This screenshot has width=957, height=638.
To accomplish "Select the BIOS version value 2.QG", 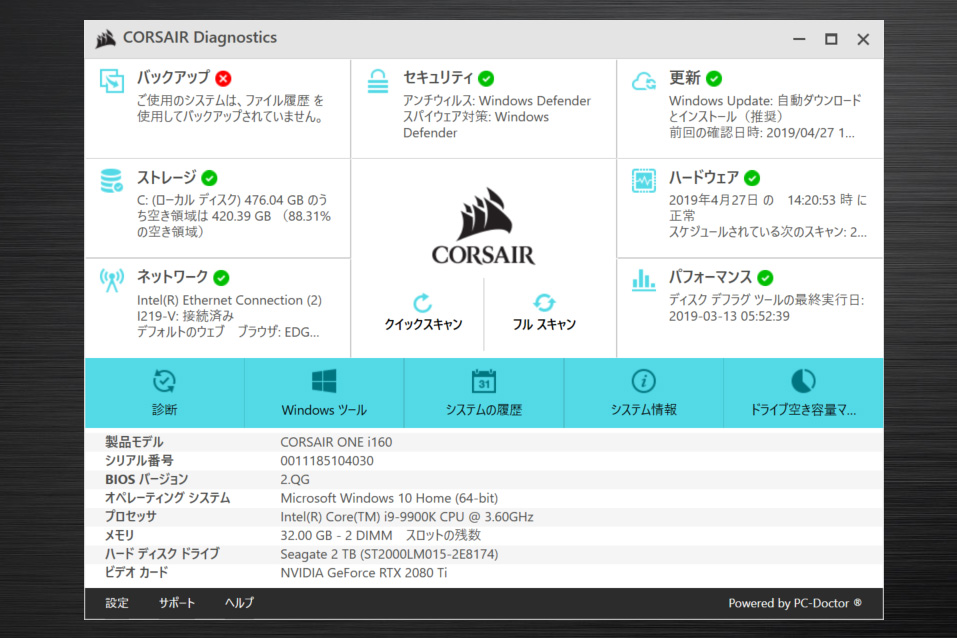I will point(295,479).
